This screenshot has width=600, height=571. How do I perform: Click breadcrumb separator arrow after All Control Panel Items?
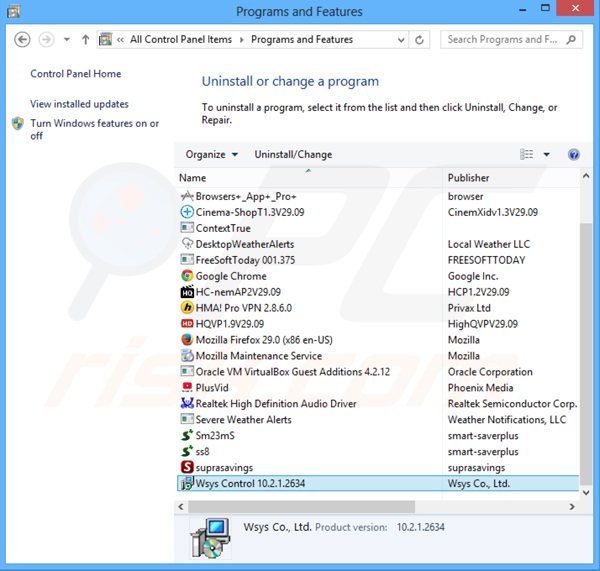241,40
